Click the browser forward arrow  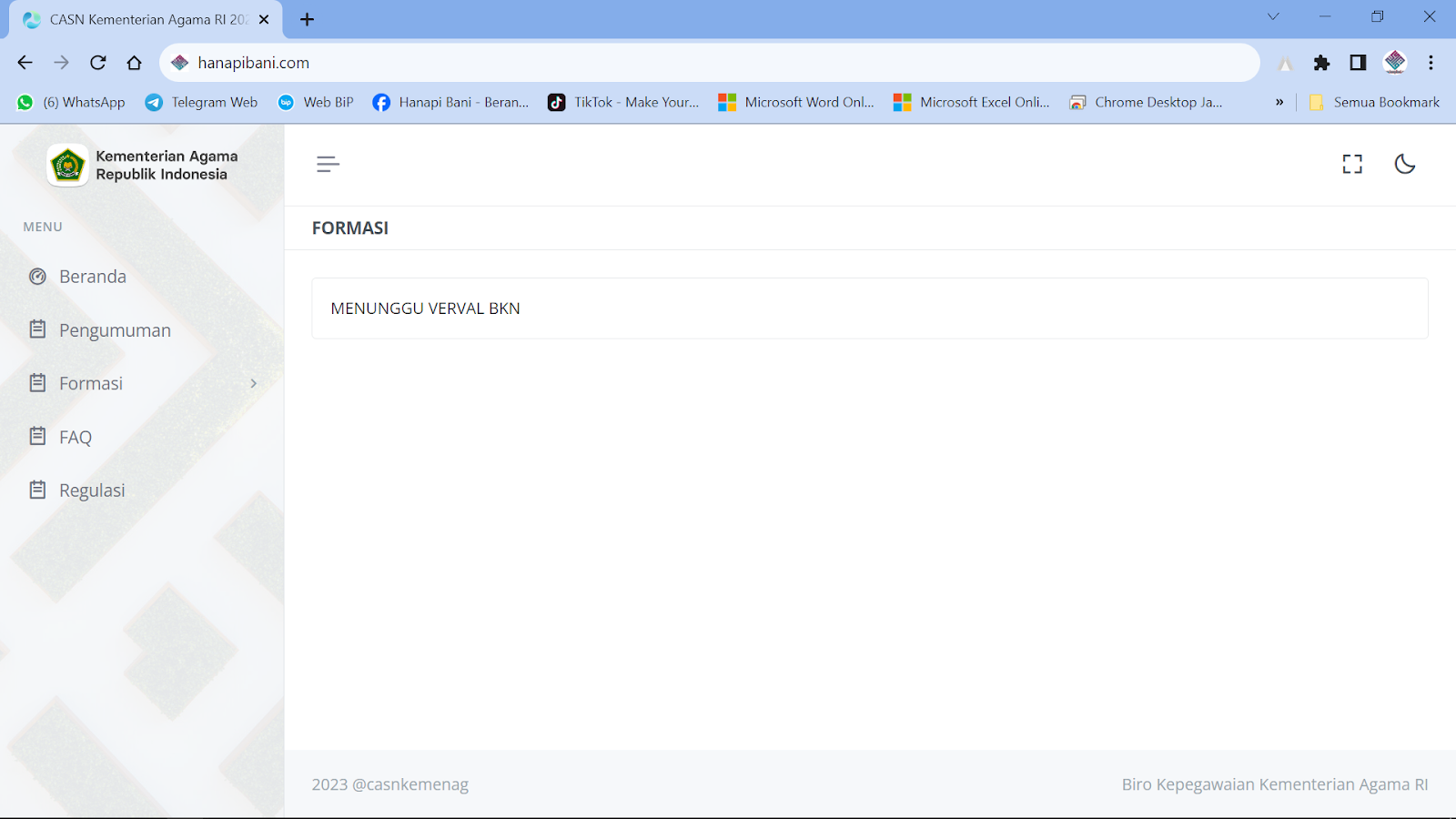(61, 63)
